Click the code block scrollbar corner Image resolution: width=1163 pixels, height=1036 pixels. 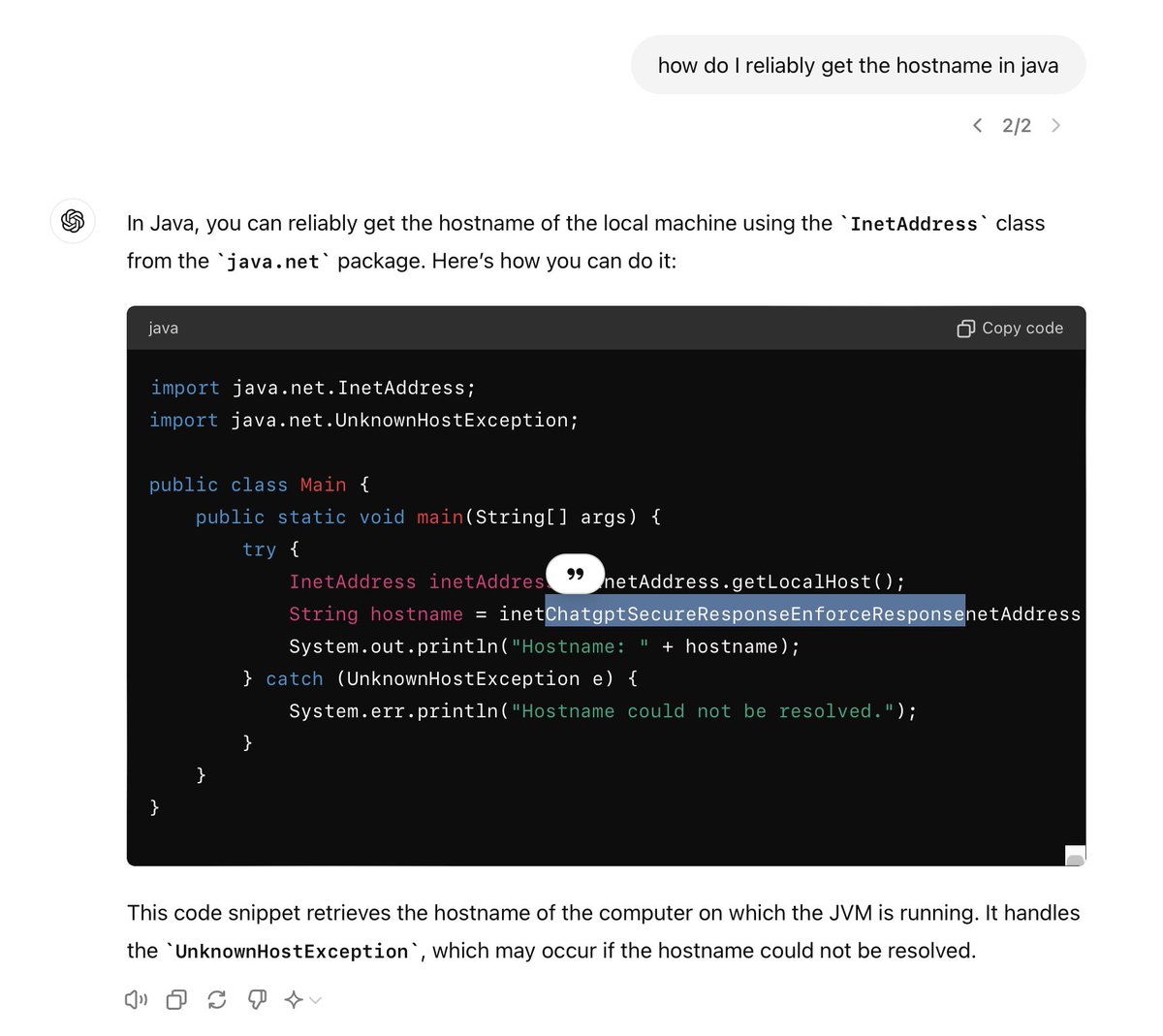pyautogui.click(x=1075, y=856)
